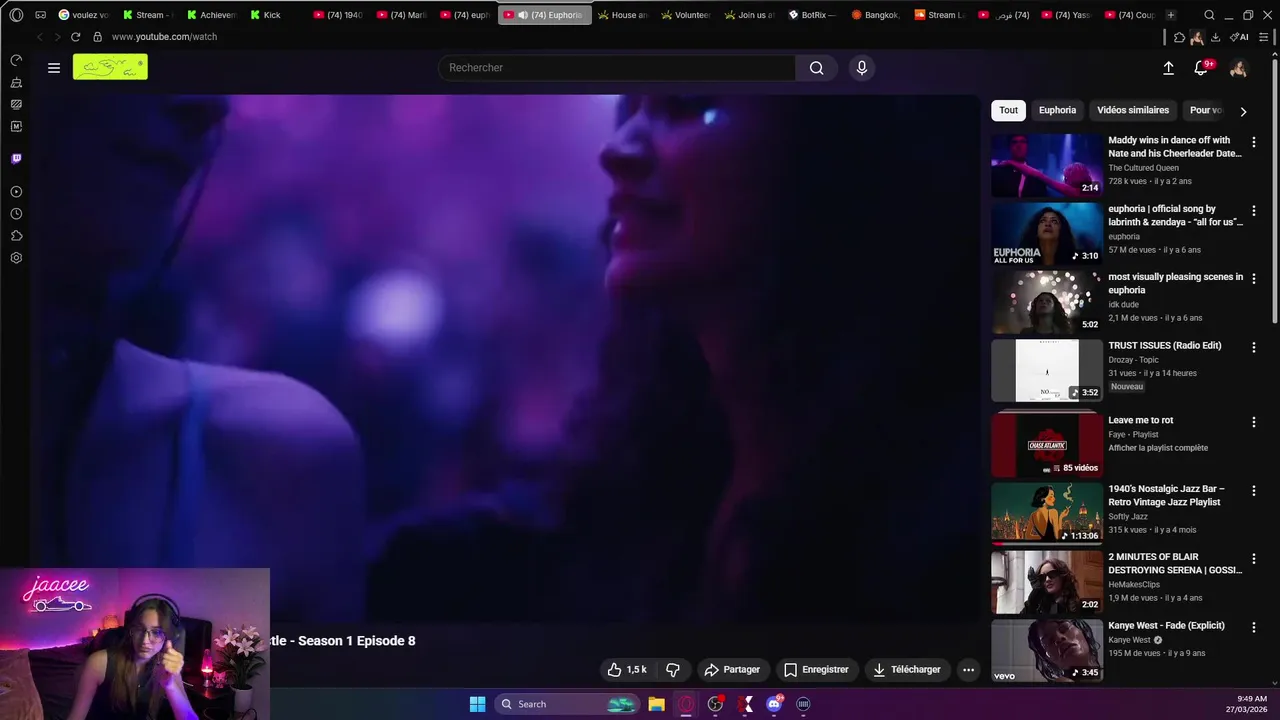Open options for euphoria official song video
This screenshot has width=1280, height=720.
tap(1253, 211)
